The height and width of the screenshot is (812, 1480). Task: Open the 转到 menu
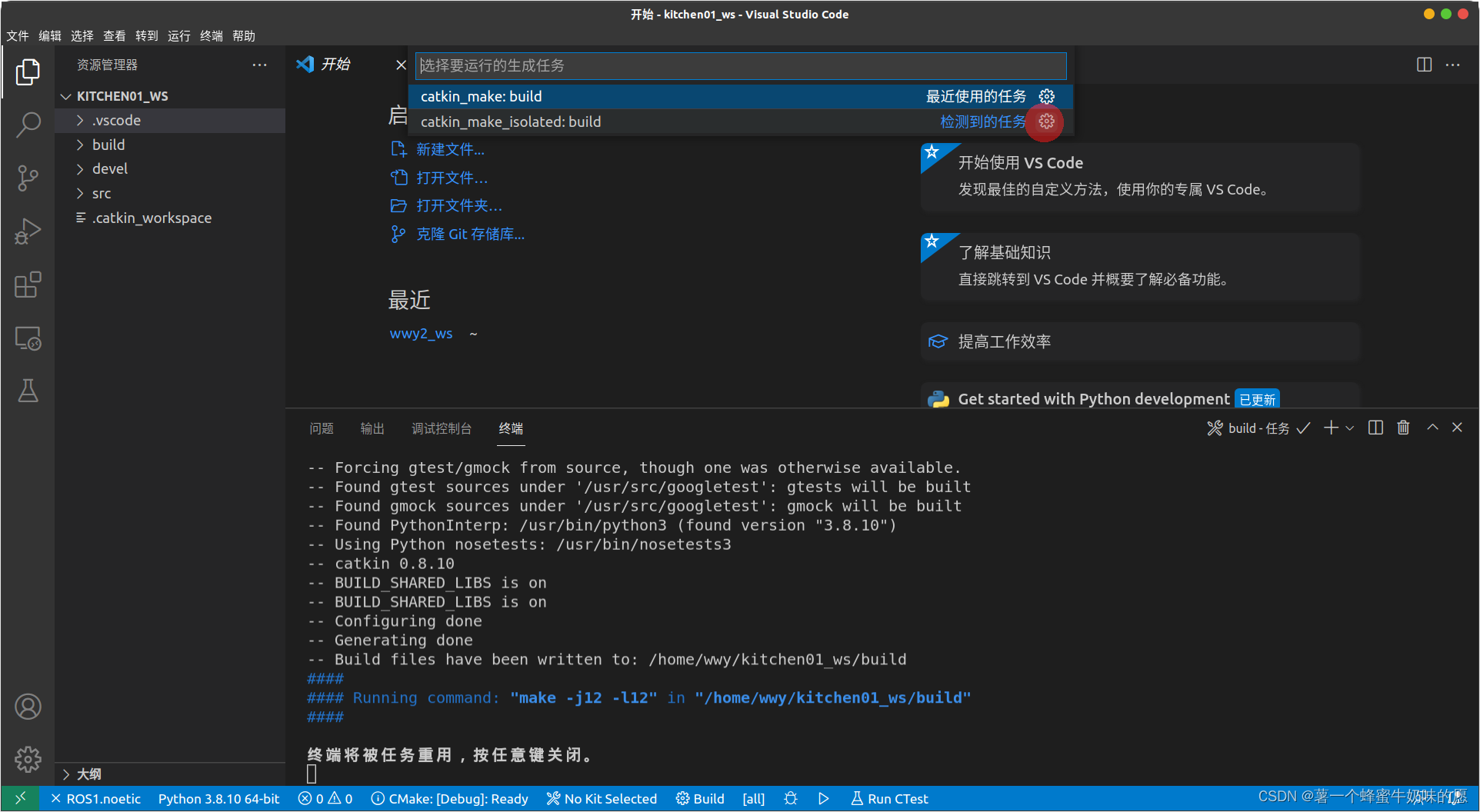coord(147,35)
